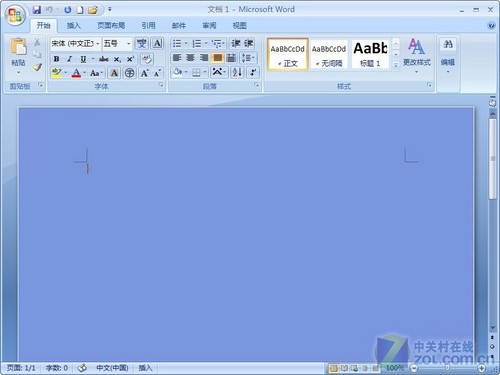
Task: Align text right
Action: 204,58
